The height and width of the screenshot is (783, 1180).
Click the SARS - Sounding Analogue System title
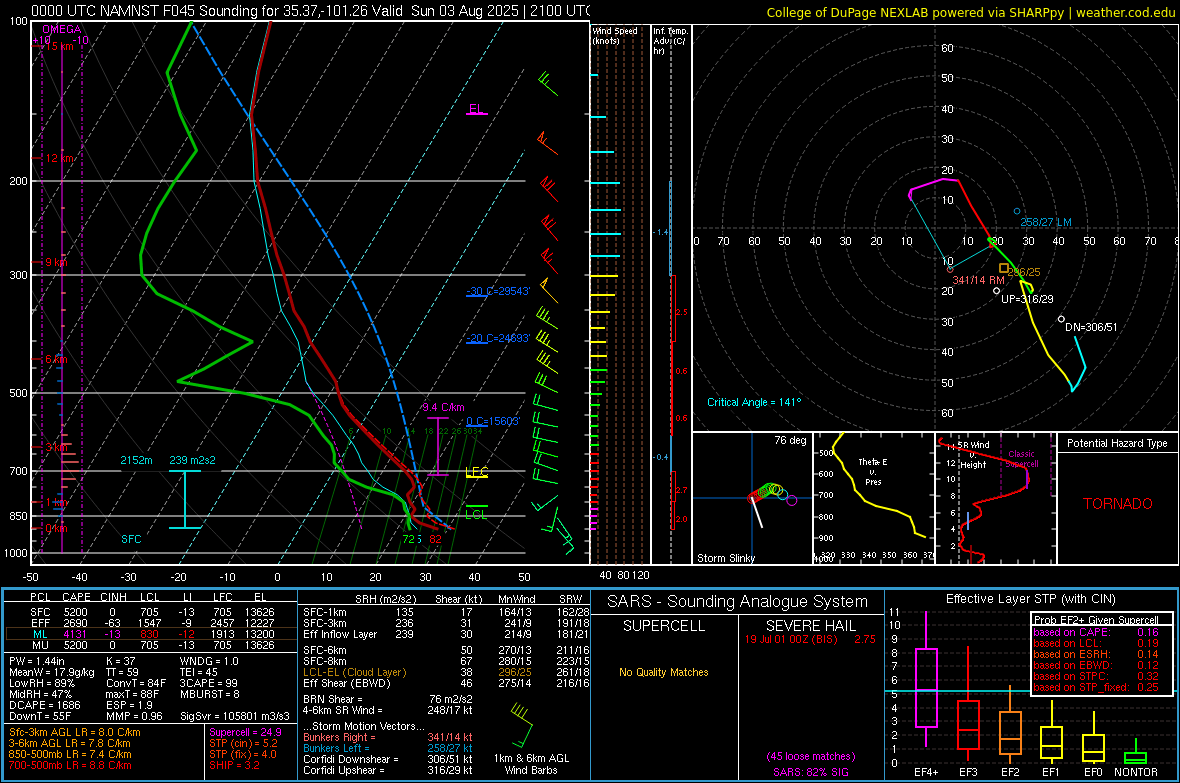pos(738,602)
